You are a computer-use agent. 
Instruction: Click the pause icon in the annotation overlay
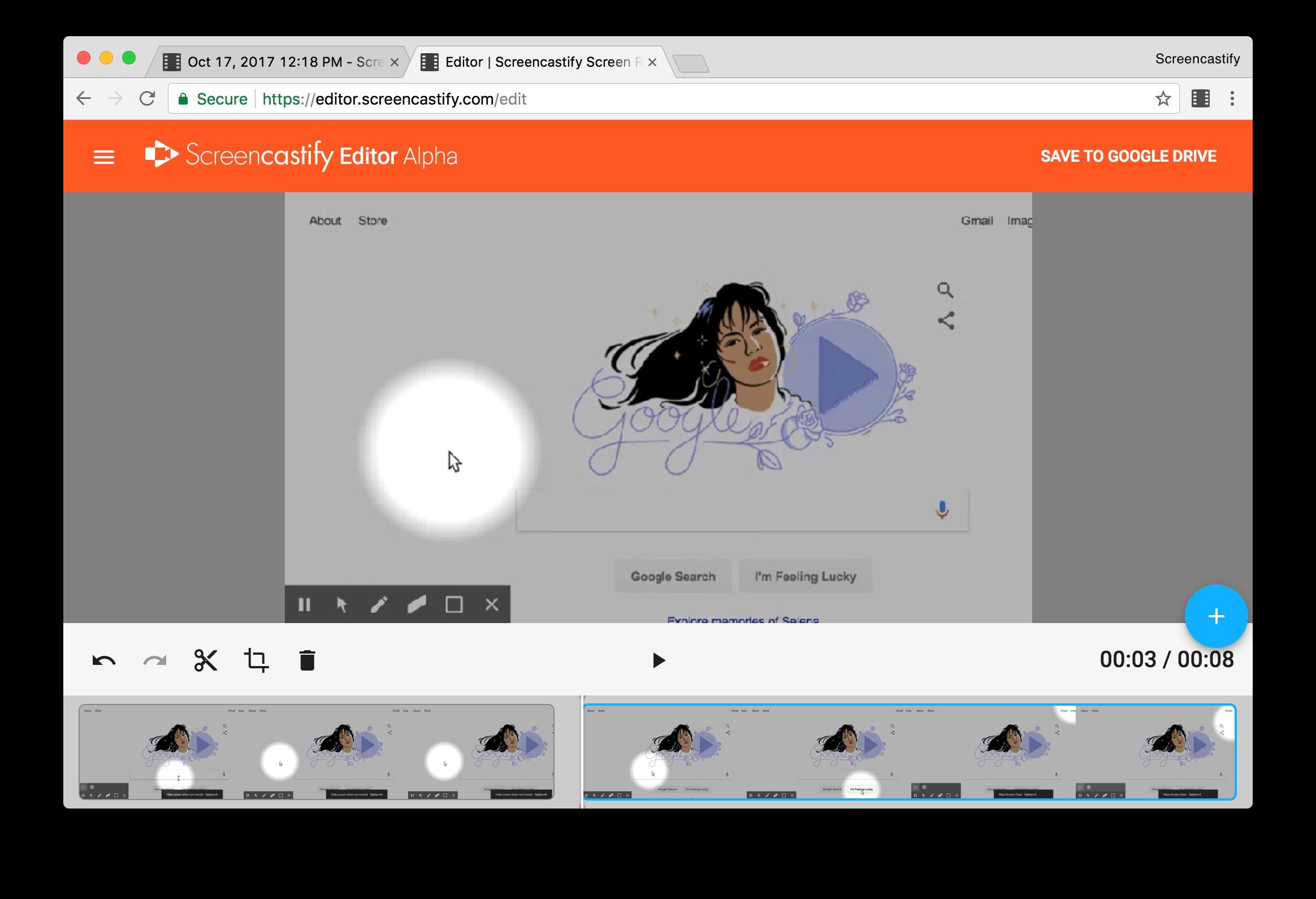tap(305, 604)
